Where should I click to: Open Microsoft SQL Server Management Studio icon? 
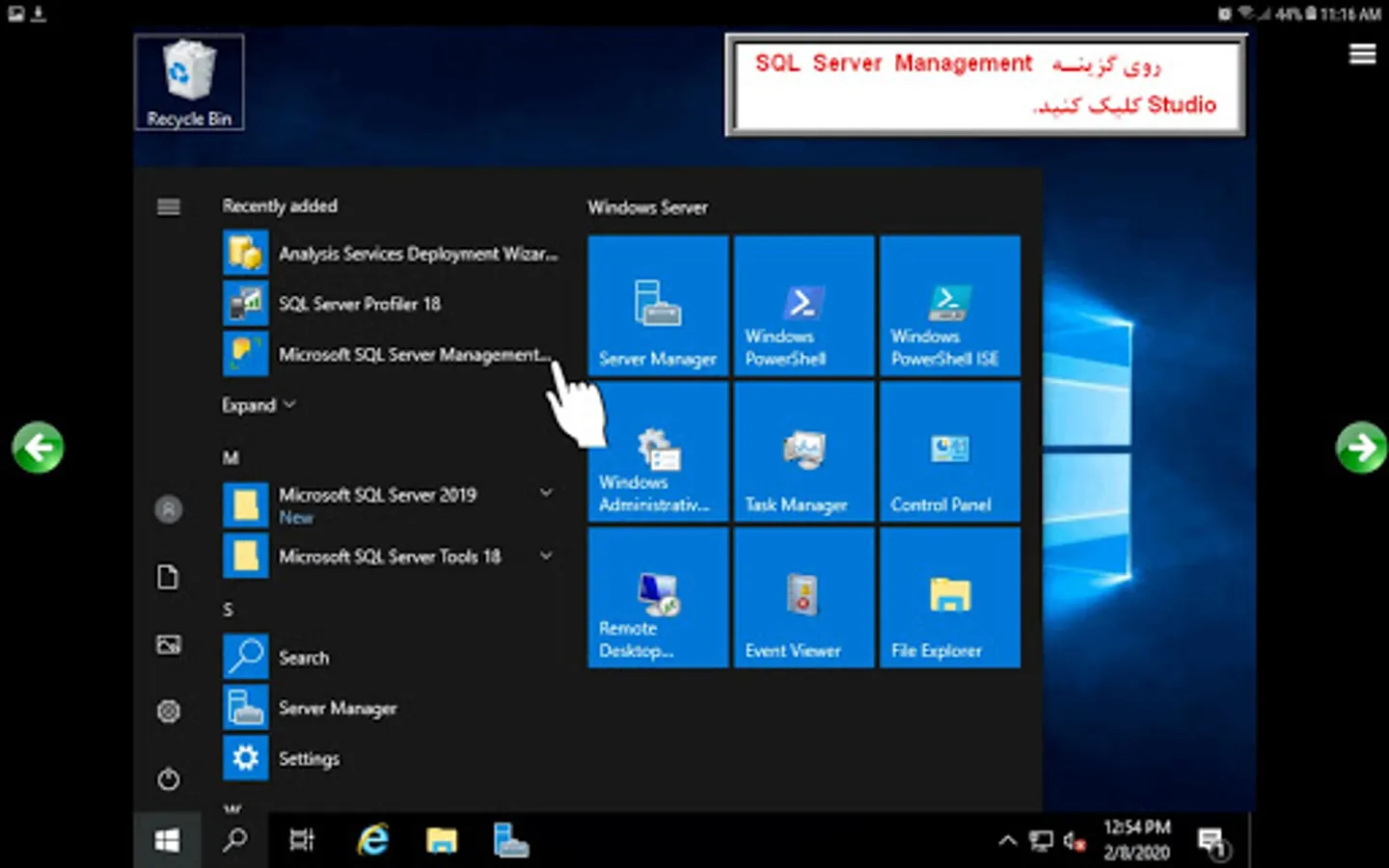(x=246, y=354)
